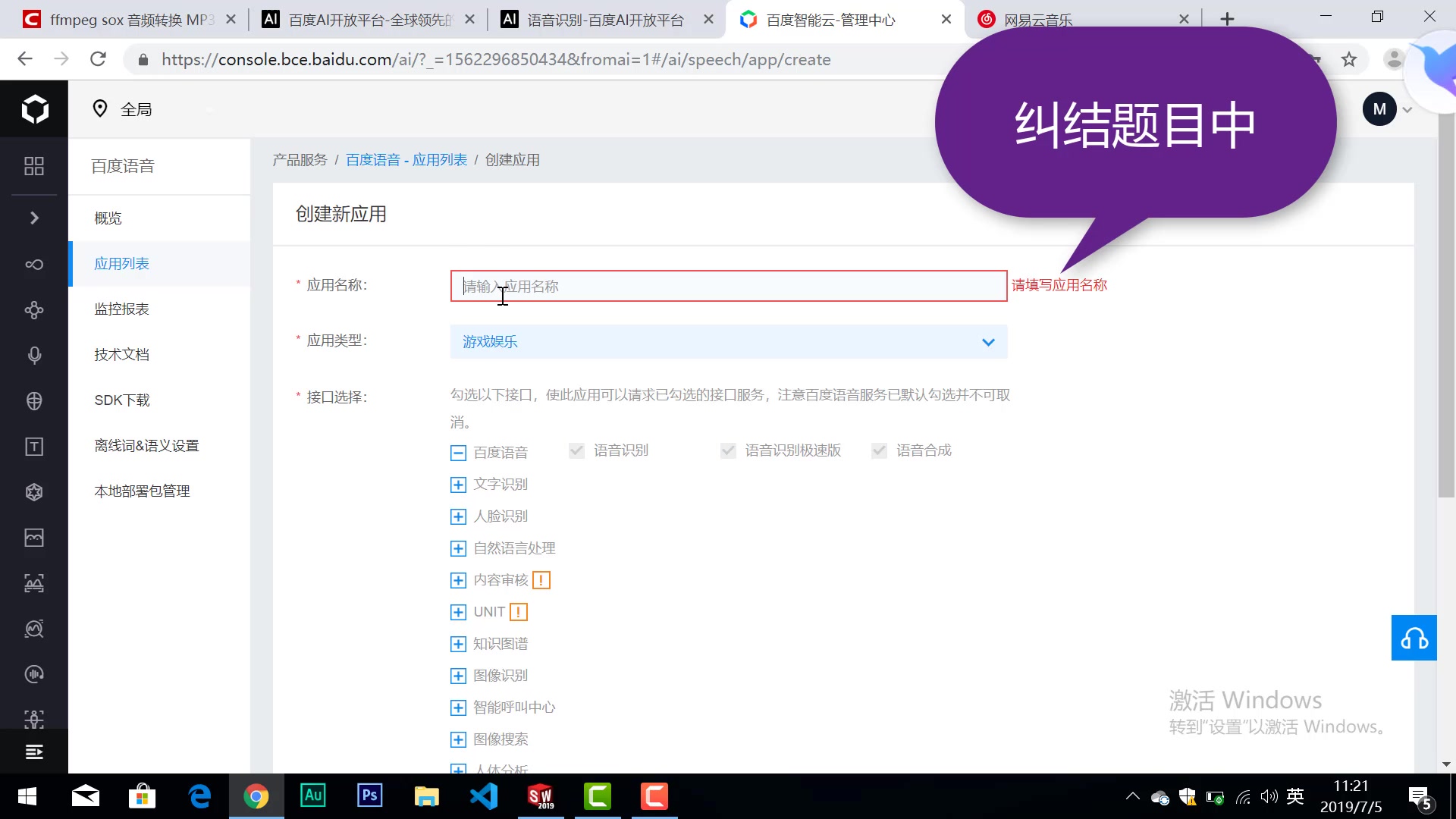Open Microsoft Edge from the taskbar
1456x819 pixels.
pyautogui.click(x=199, y=795)
